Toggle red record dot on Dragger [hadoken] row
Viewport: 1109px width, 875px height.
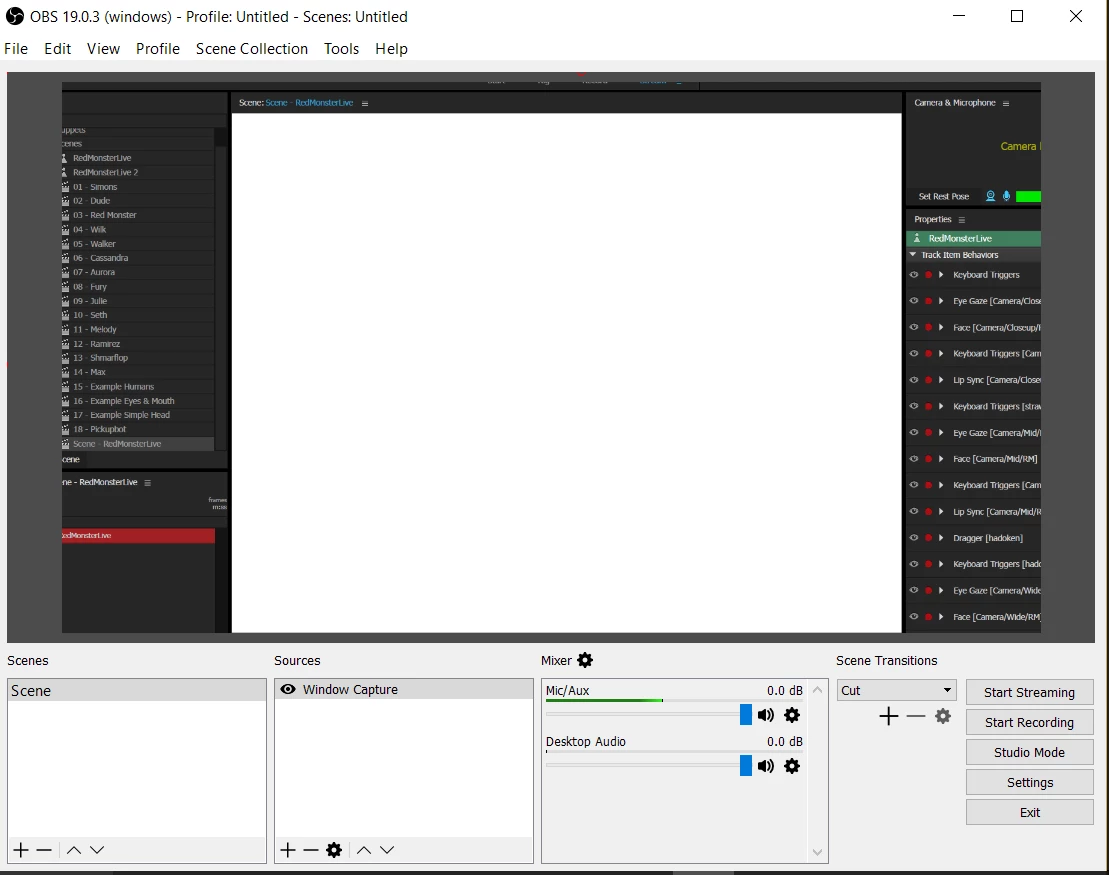pyautogui.click(x=928, y=538)
